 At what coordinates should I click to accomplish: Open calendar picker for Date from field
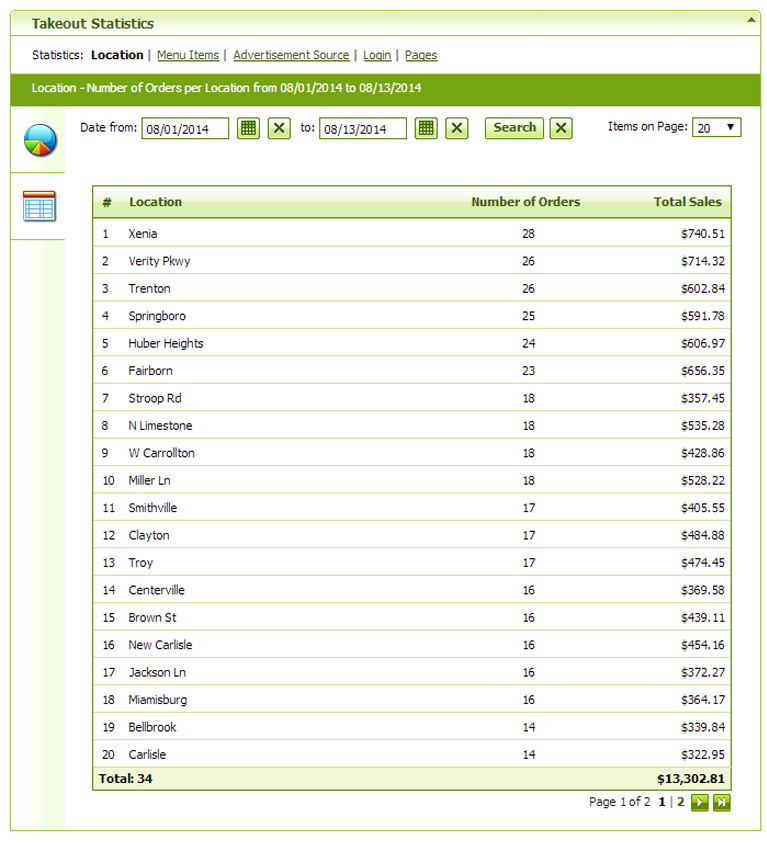(x=248, y=128)
